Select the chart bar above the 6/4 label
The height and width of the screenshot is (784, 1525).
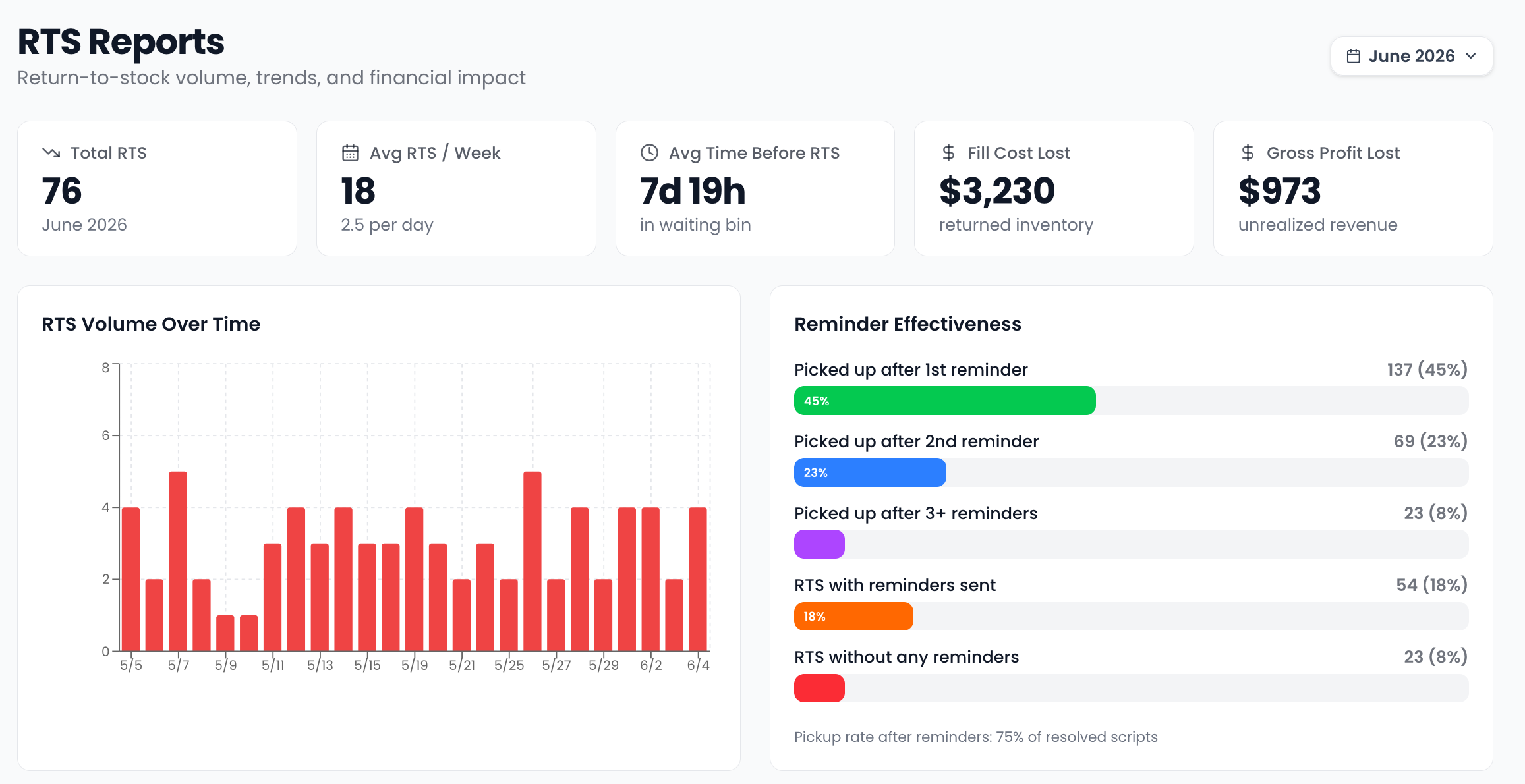pyautogui.click(x=698, y=579)
